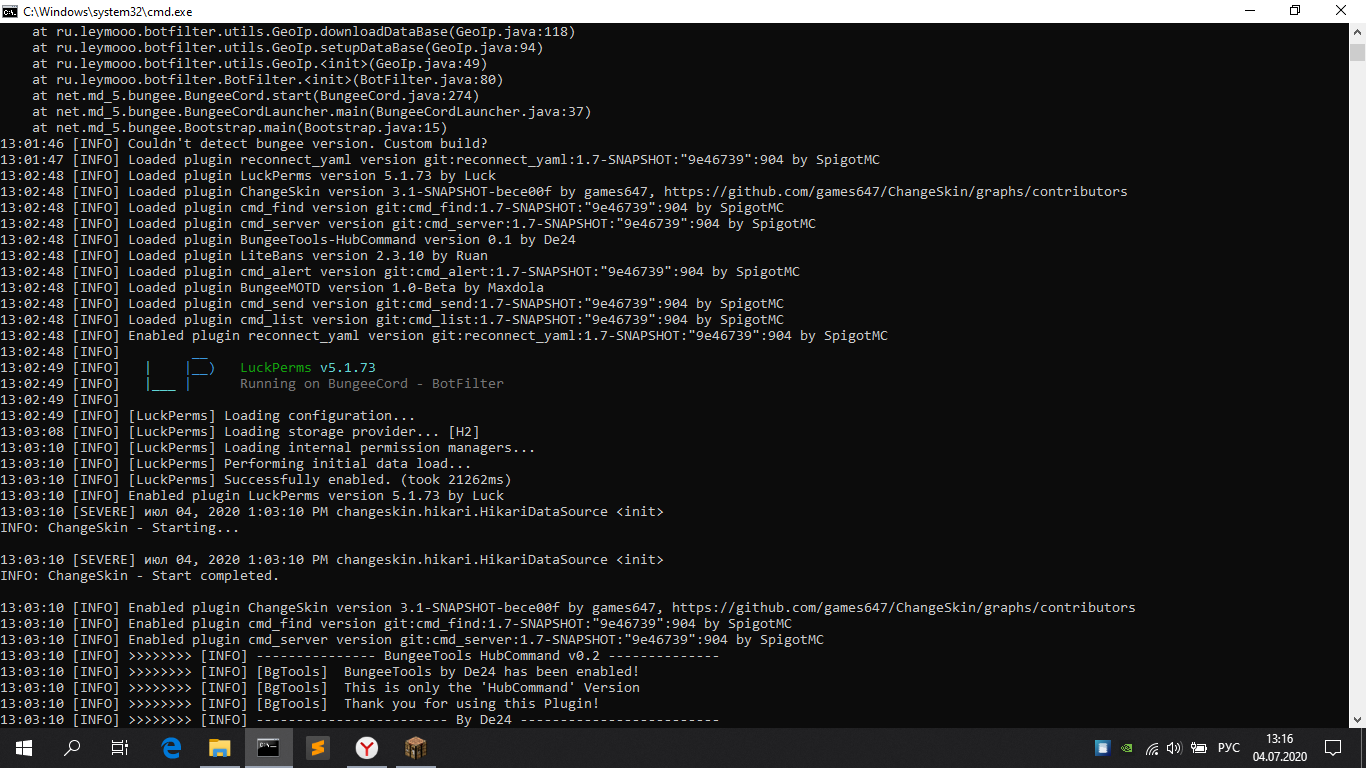Click the cmd.exe title bar icon
Screen dimensions: 1366x768
(x=11, y=11)
